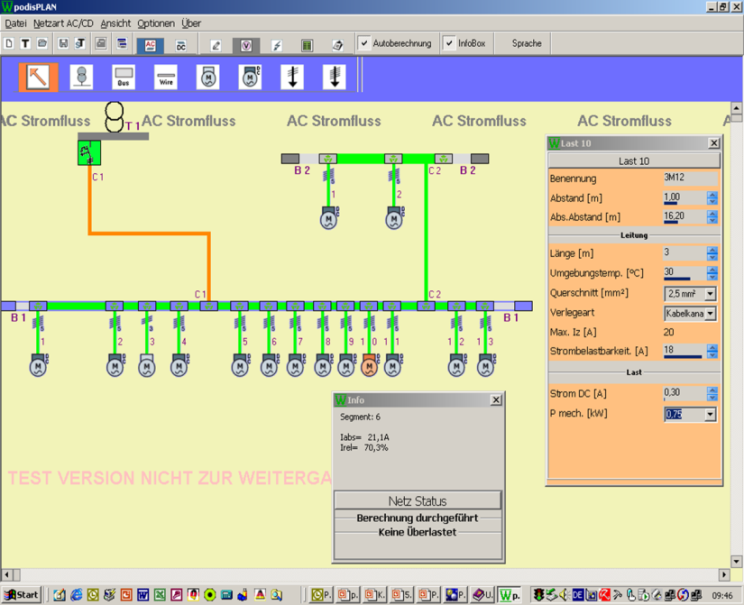
Task: Click the transformer T1 symbol in diagram
Action: pyautogui.click(x=114, y=117)
